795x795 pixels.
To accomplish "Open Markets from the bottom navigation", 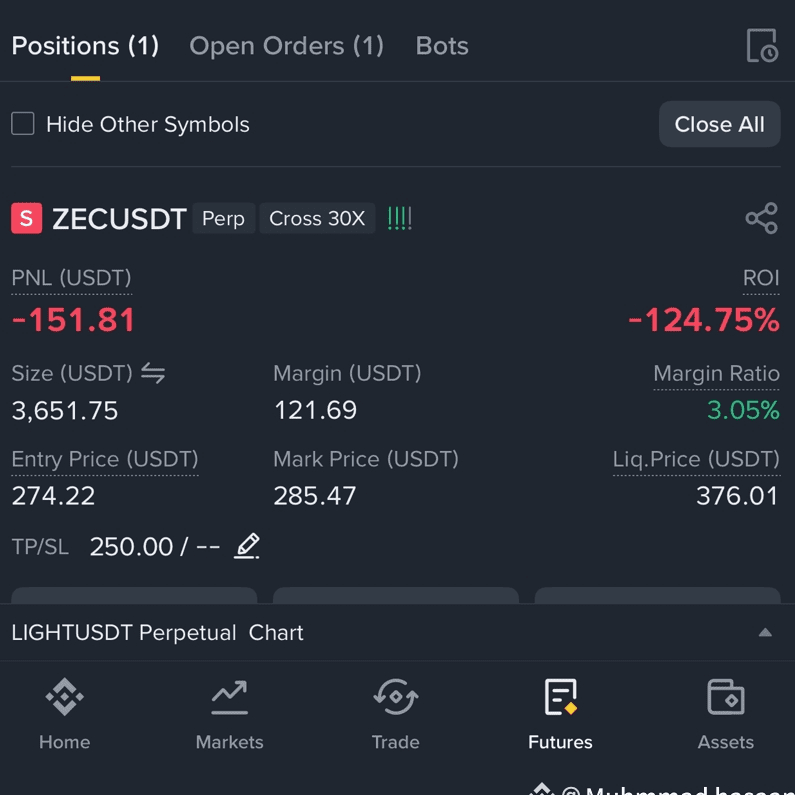I will (x=229, y=714).
